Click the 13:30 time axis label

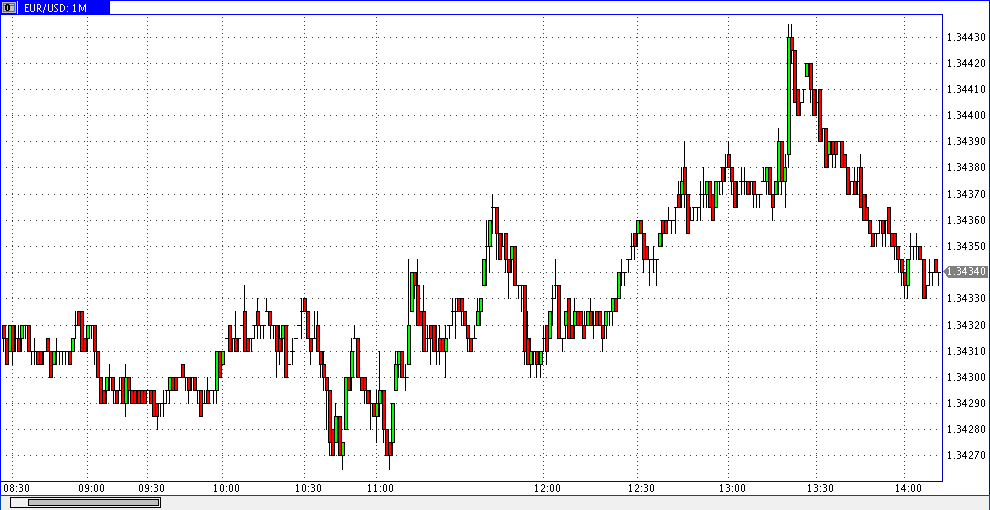821,488
